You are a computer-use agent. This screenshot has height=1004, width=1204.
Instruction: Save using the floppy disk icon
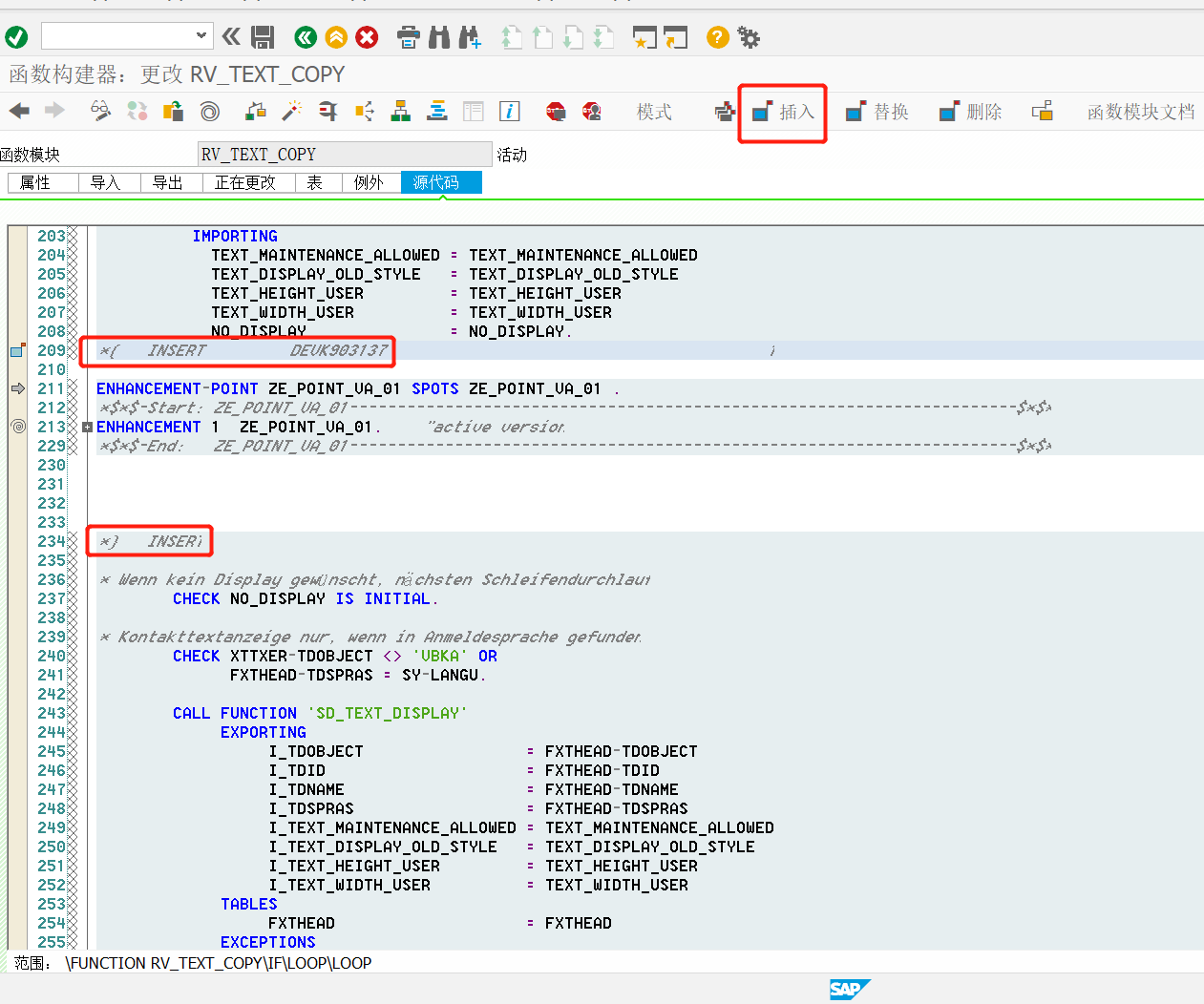[x=263, y=37]
